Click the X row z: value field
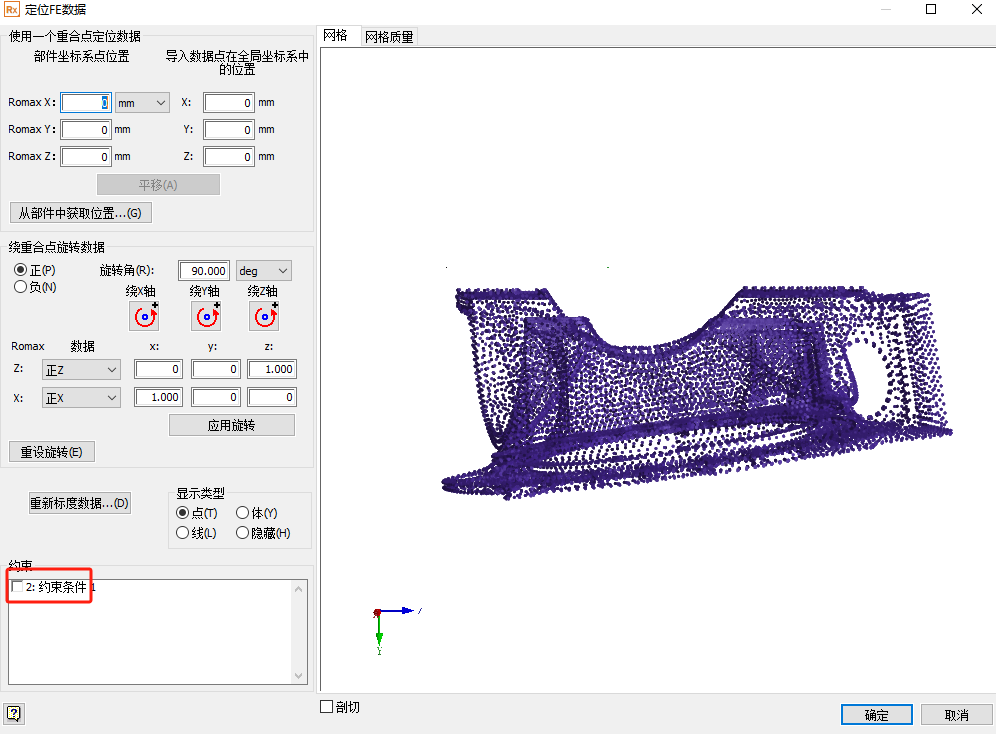Screen dimensions: 996x734 pos(273,397)
